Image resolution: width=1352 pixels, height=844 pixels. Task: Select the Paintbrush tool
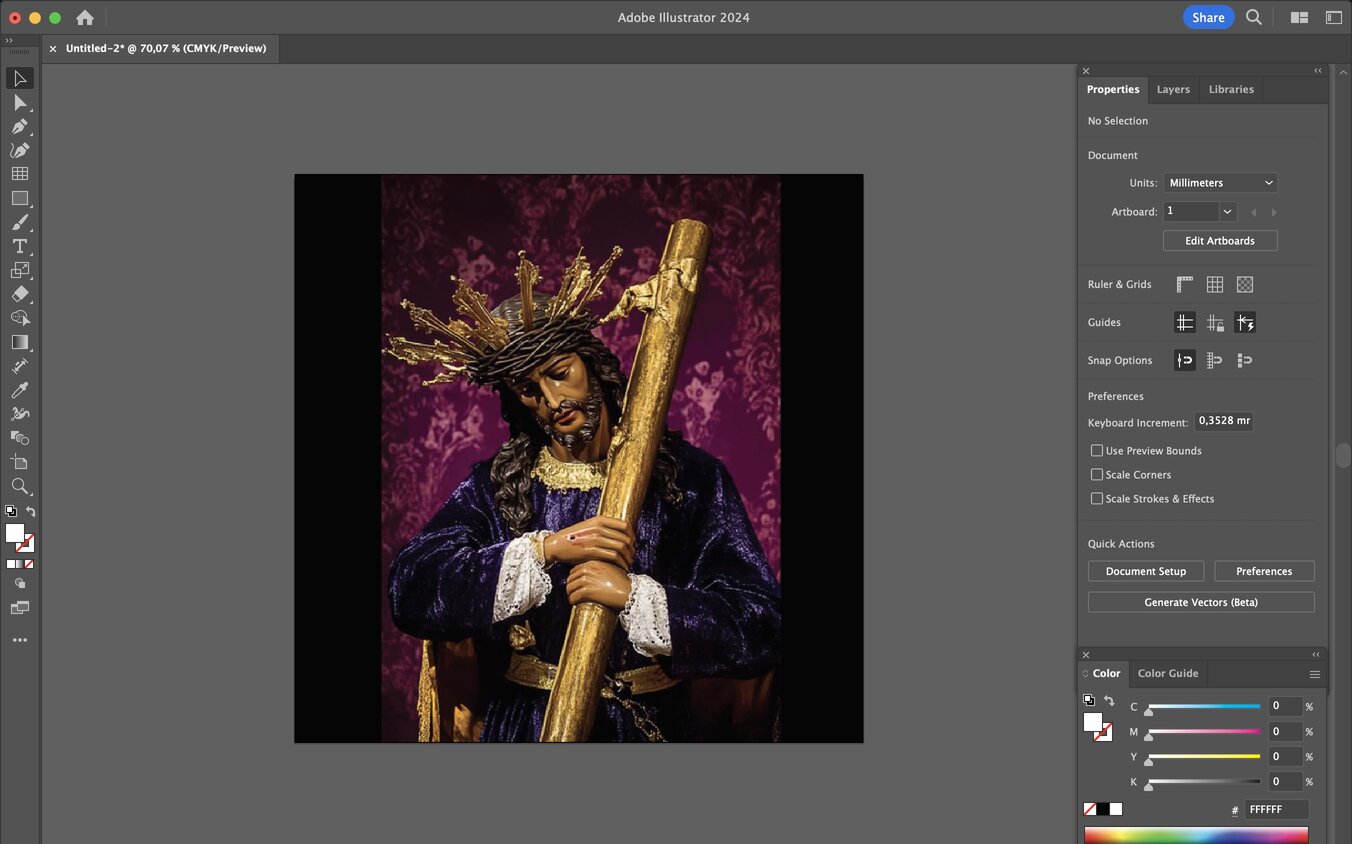click(x=20, y=222)
